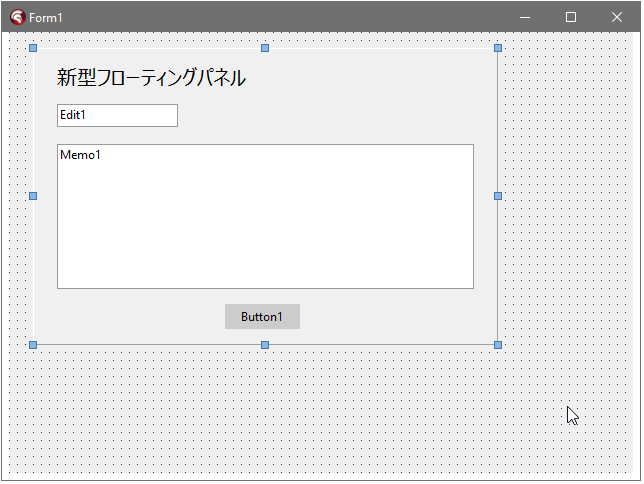Select the panel's empty gray background beside Button1
The height and width of the screenshot is (484, 644).
[400, 317]
